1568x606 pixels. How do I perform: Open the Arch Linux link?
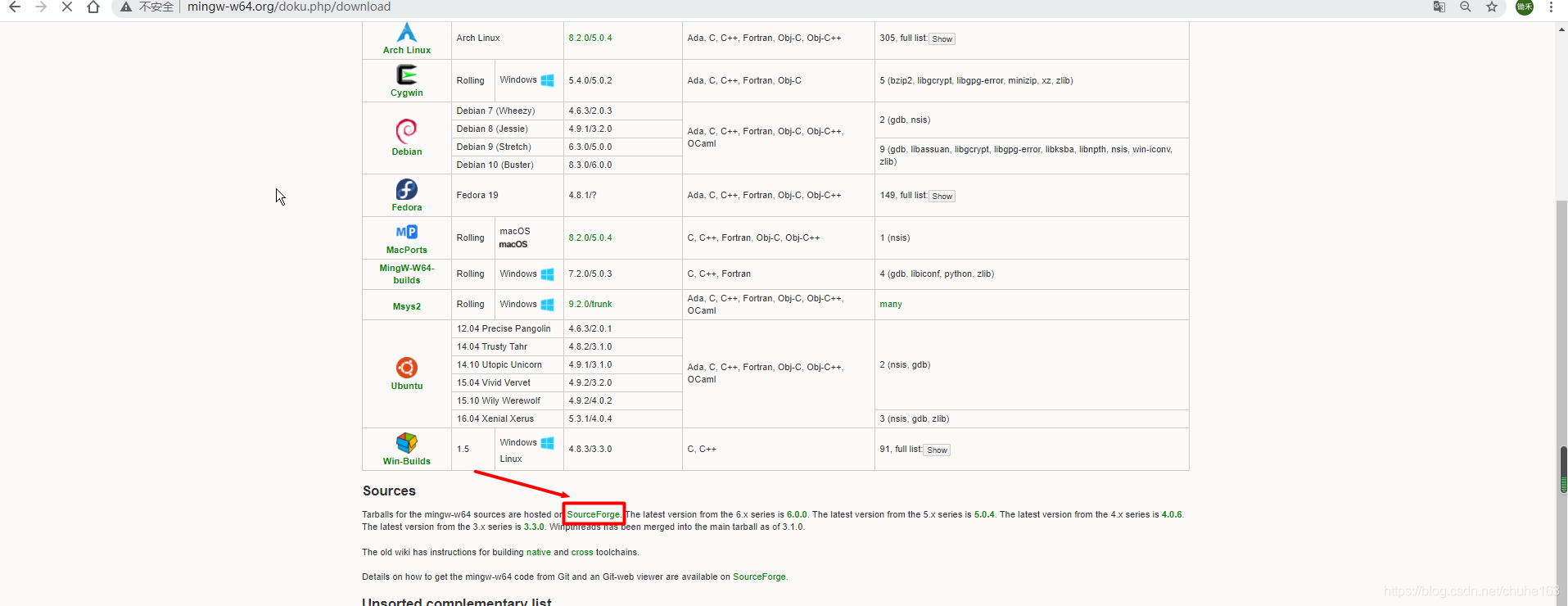point(407,50)
